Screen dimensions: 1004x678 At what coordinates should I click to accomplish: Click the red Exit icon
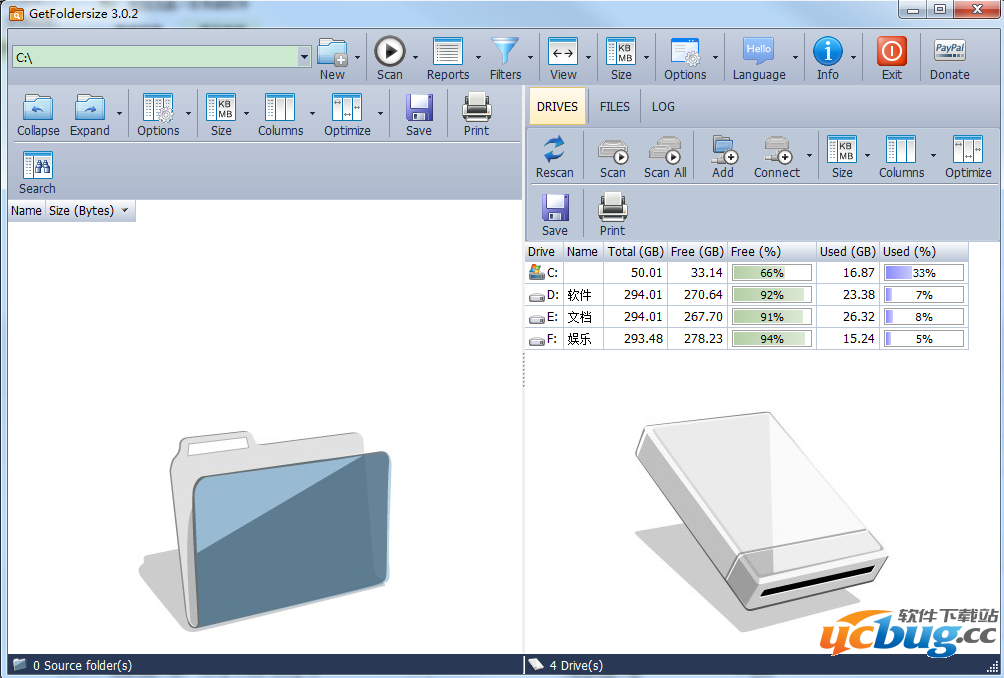[x=891, y=52]
